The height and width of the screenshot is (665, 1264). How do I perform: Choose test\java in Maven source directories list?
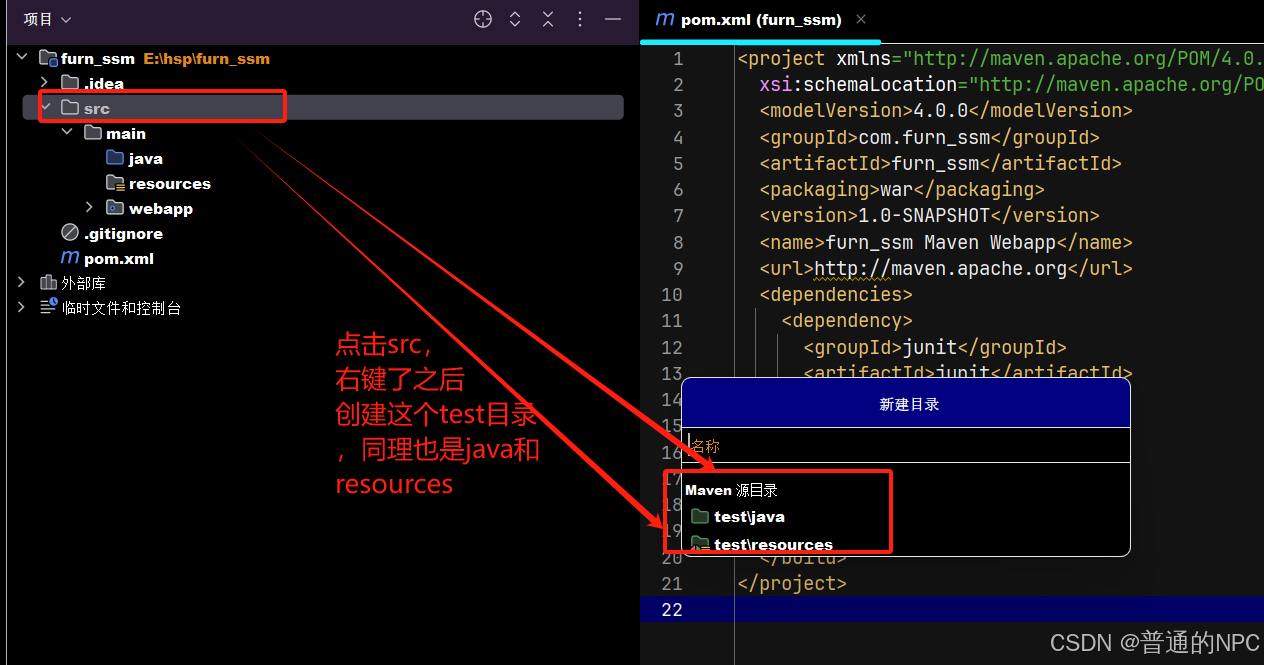(749, 517)
